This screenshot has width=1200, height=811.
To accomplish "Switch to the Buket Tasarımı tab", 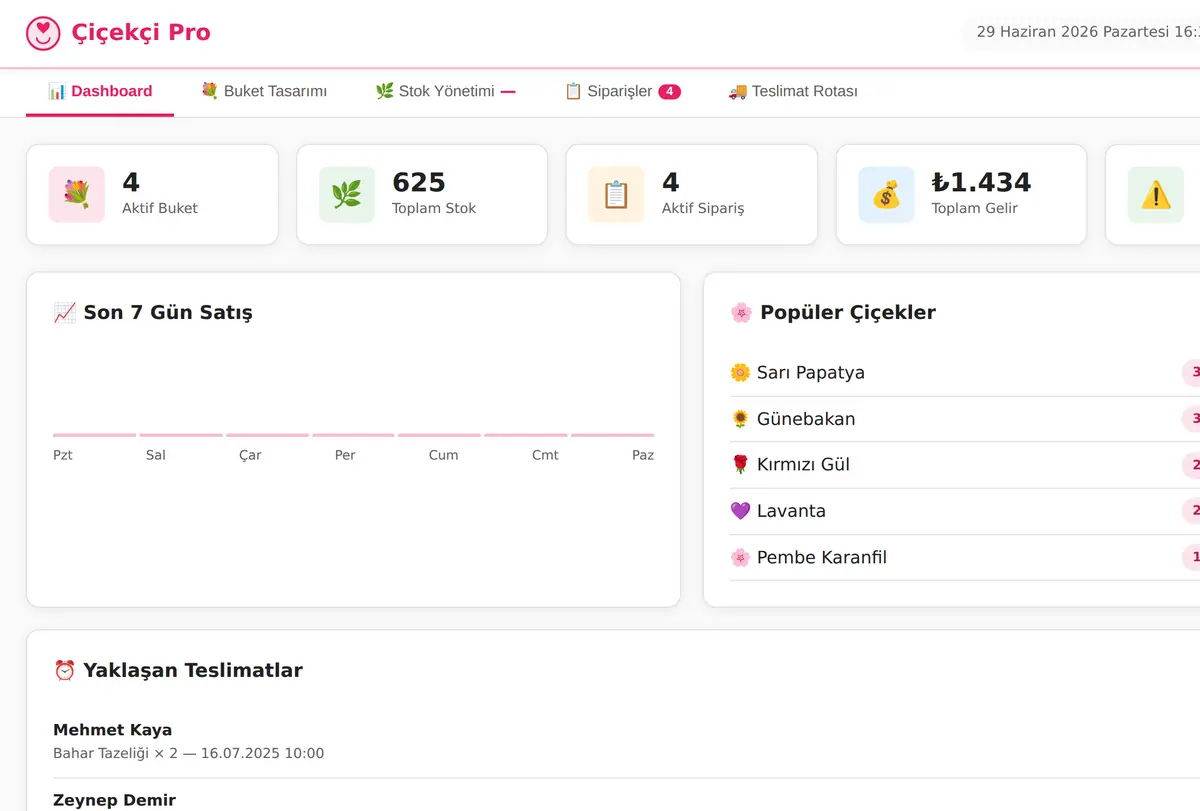I will click(x=264, y=91).
